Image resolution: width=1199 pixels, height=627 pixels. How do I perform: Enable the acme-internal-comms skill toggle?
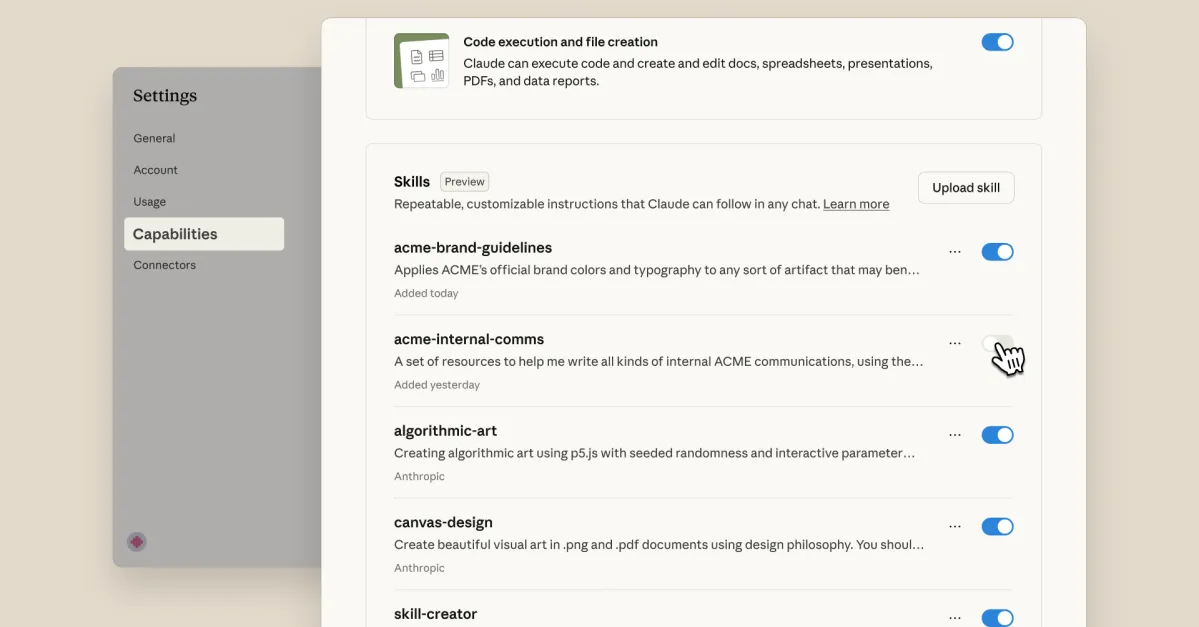(x=997, y=343)
